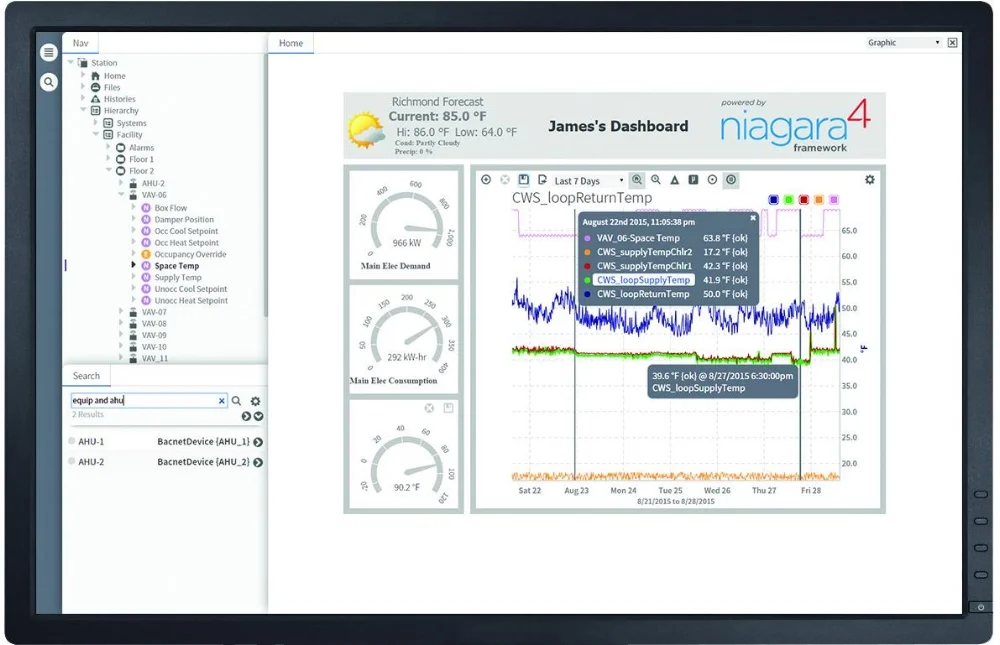Select the AHU-1 result circle marker

(71, 441)
